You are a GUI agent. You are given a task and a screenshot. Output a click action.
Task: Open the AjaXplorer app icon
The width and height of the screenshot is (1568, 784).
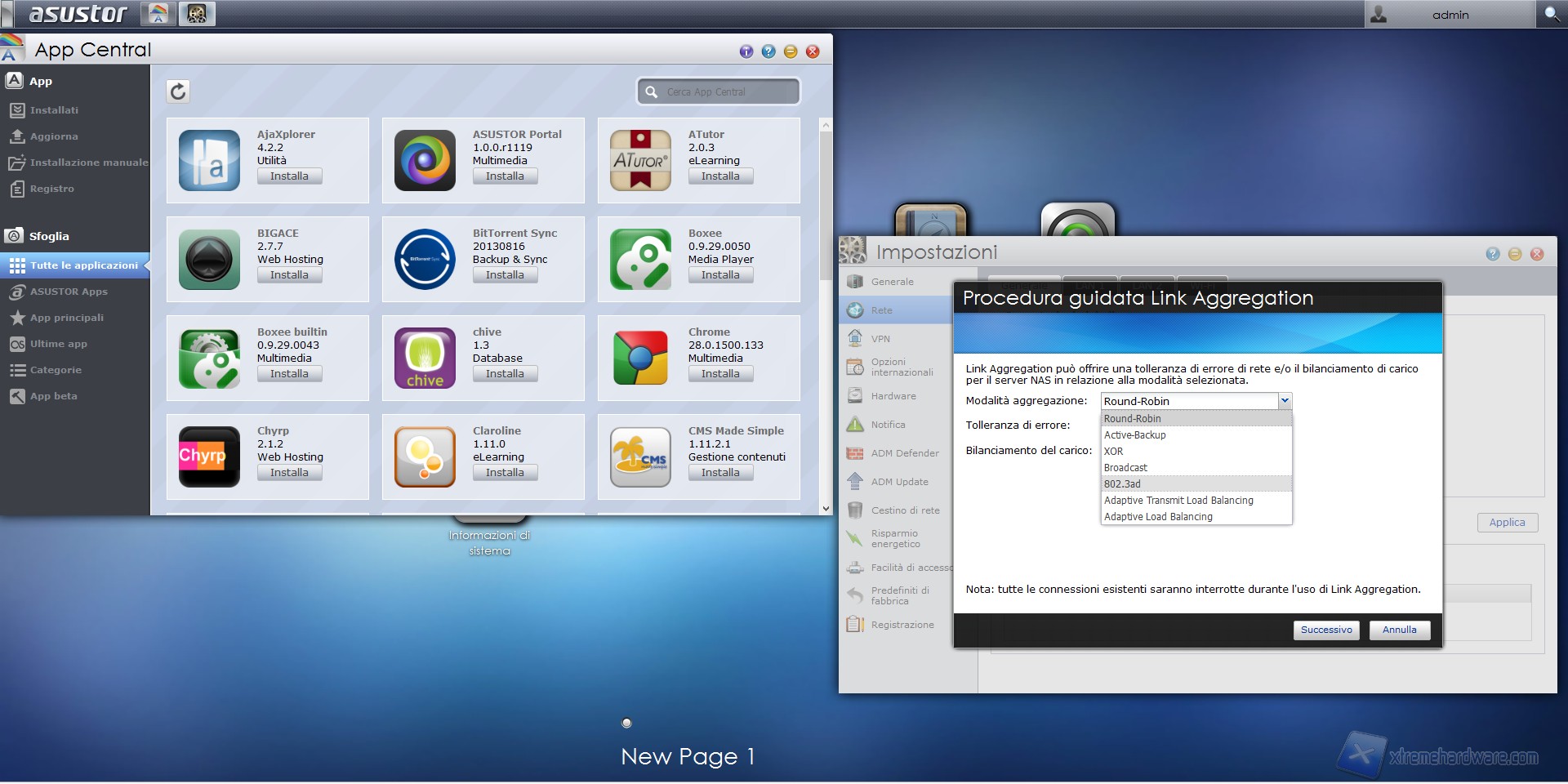pyautogui.click(x=209, y=160)
